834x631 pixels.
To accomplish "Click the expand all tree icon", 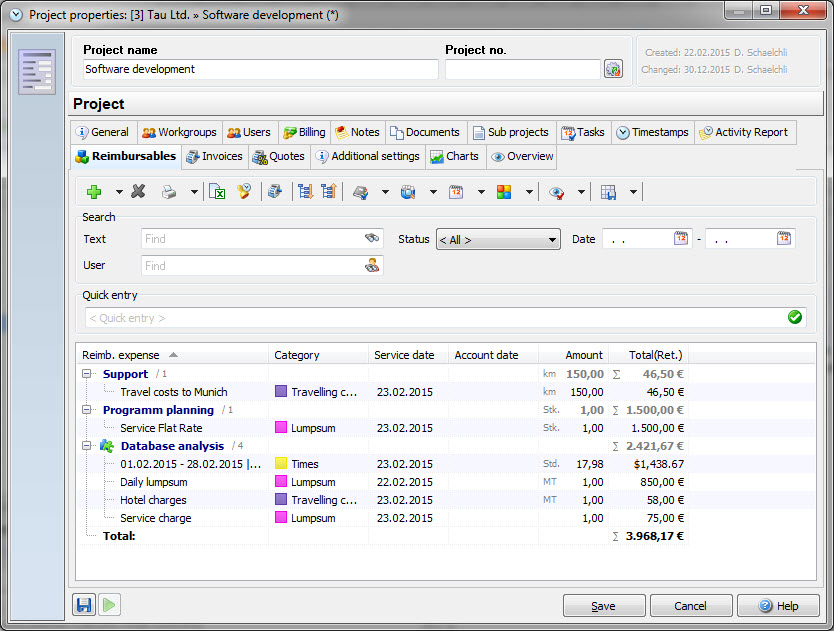I will (x=305, y=192).
